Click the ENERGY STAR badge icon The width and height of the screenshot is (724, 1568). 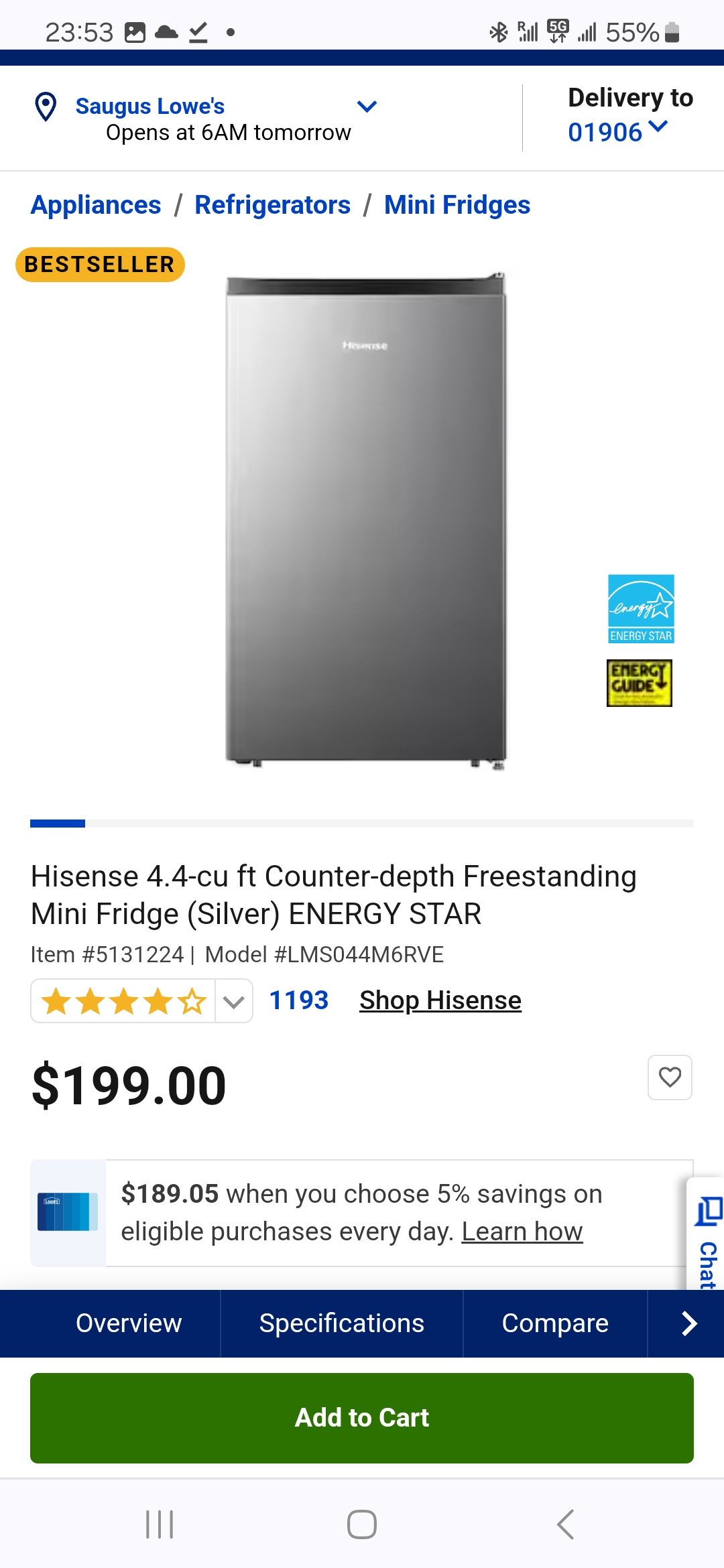tap(641, 608)
